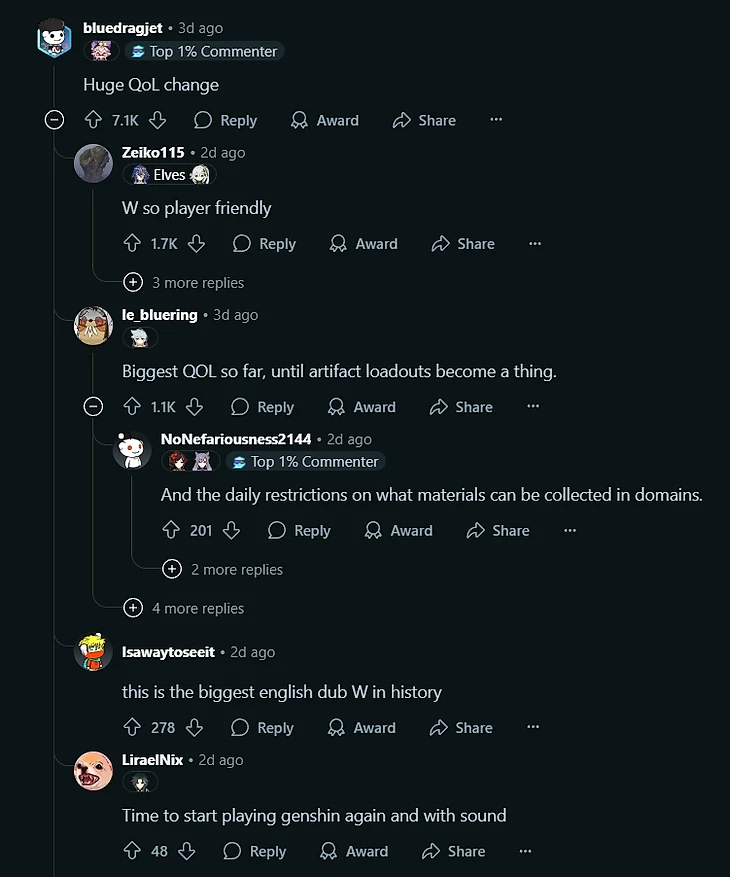Open overflow menu on NoNefariousness2144's comment
The image size is (730, 877).
[x=570, y=530]
